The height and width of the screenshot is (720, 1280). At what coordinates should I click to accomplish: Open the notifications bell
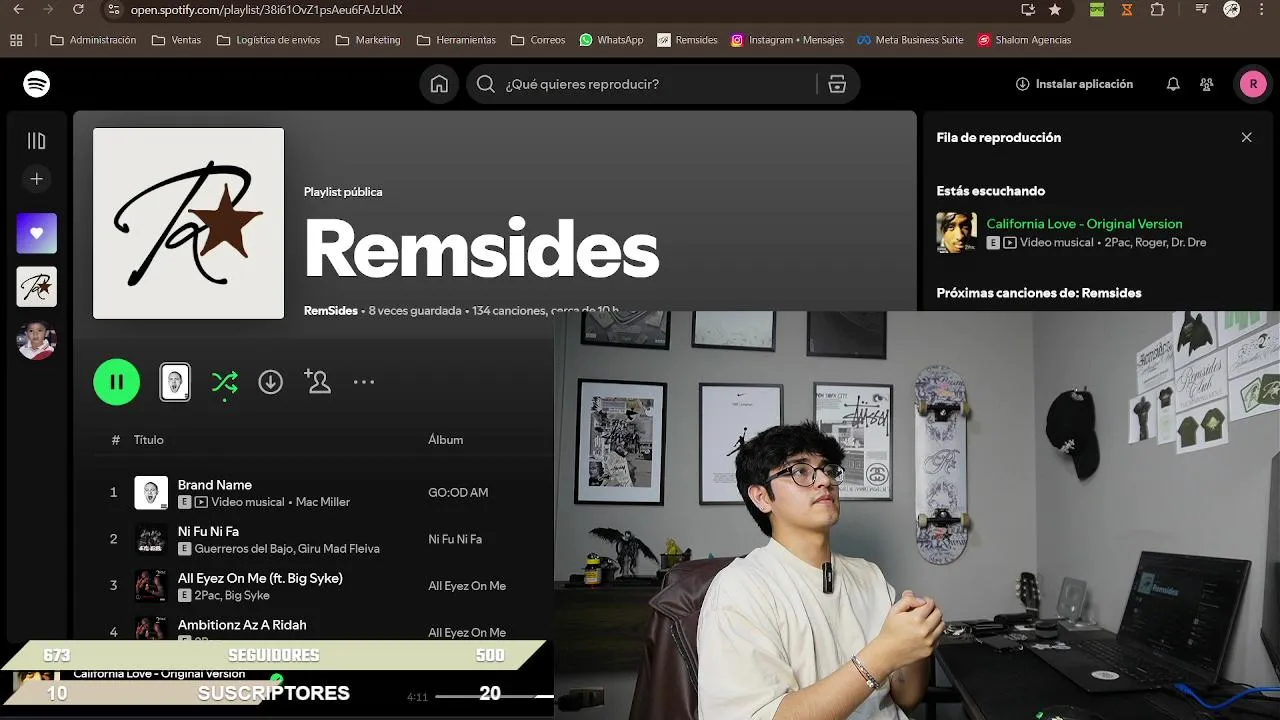(1173, 84)
